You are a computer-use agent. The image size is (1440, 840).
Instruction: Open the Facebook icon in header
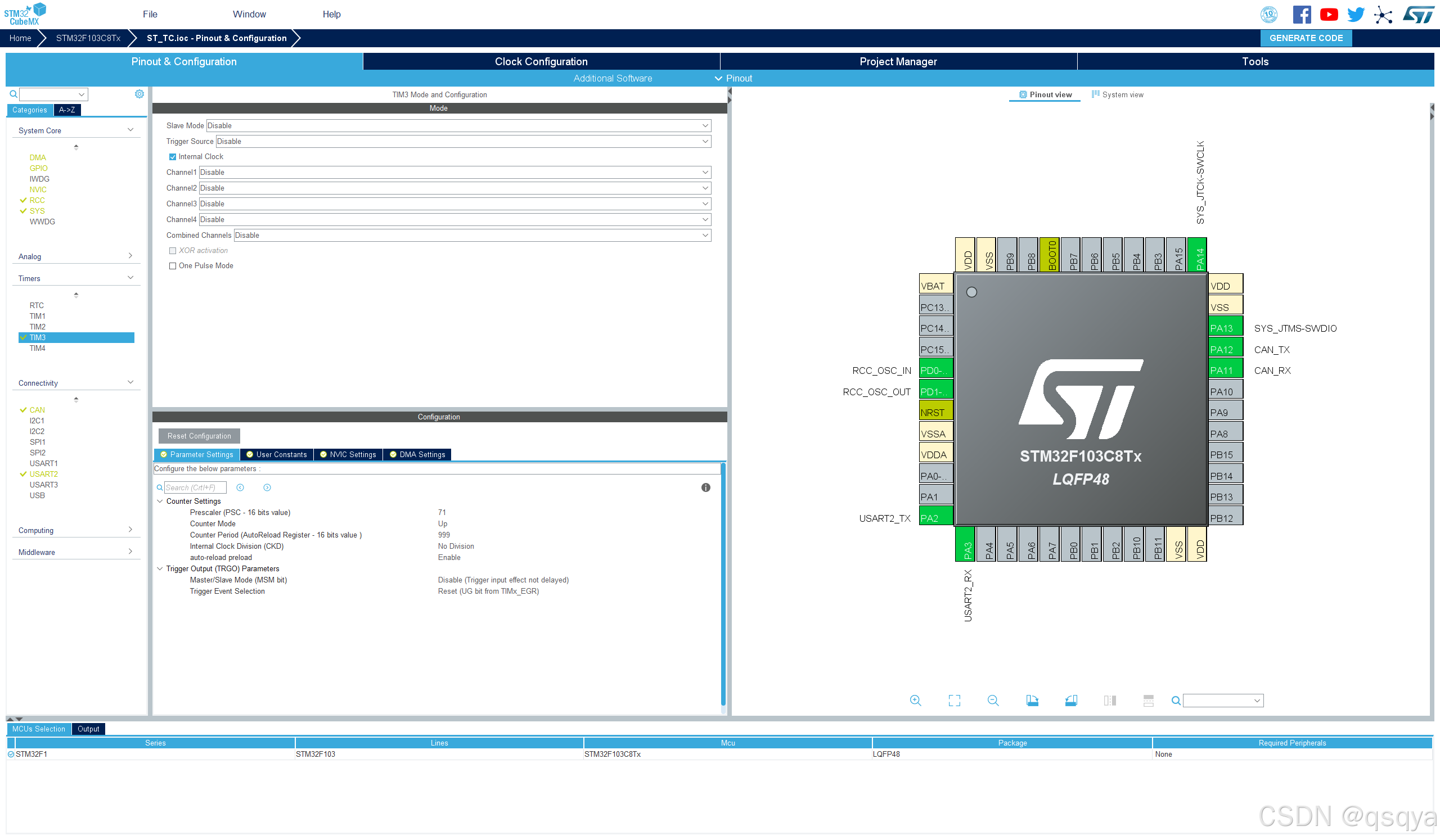(x=1301, y=14)
